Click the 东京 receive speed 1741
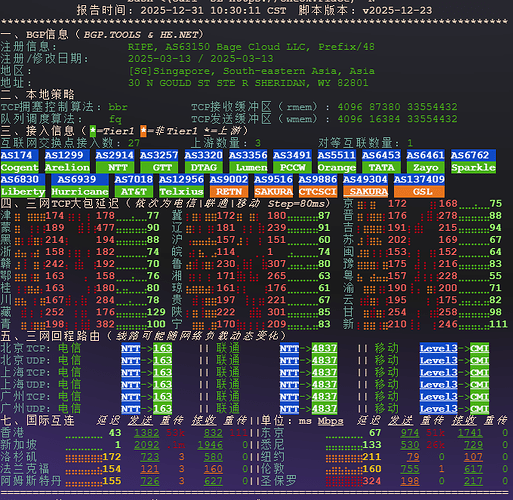The width and height of the screenshot is (513, 500). [470, 433]
